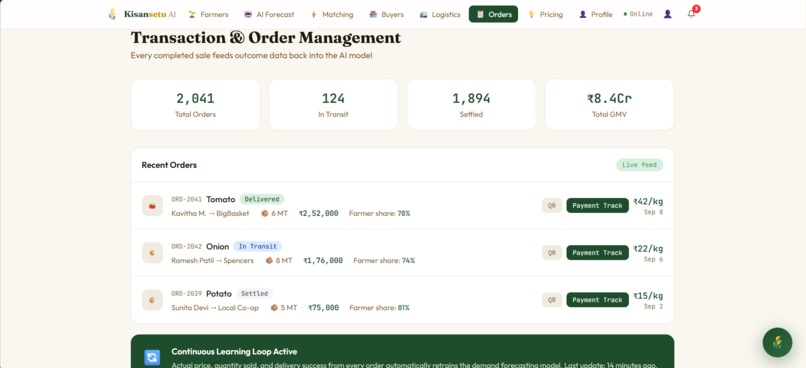Click the Continuous Learning Loop Active heading
Image resolution: width=806 pixels, height=368 pixels.
coord(234,352)
